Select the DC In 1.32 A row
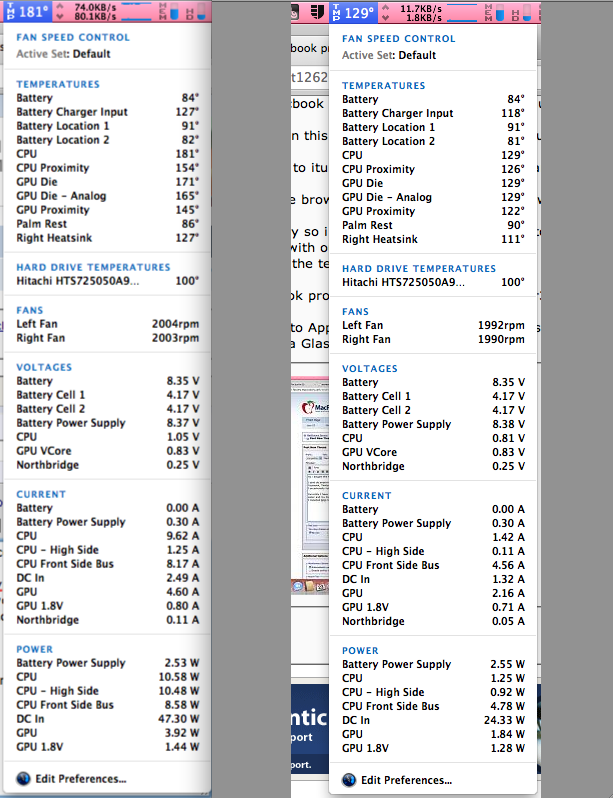The image size is (613, 798). 433,579
